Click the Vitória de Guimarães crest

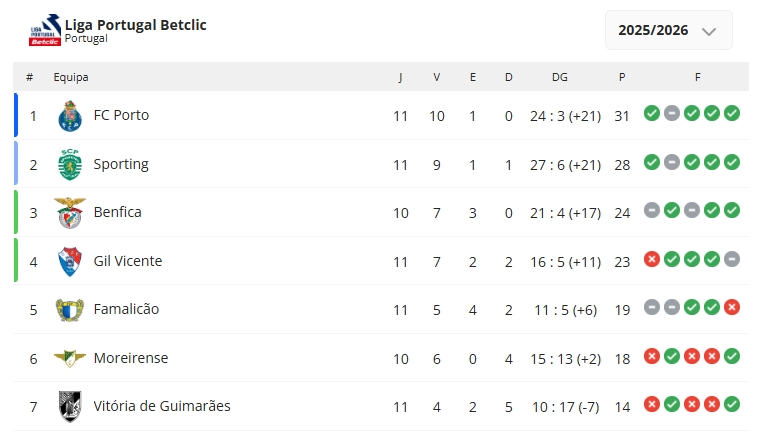pos(69,406)
